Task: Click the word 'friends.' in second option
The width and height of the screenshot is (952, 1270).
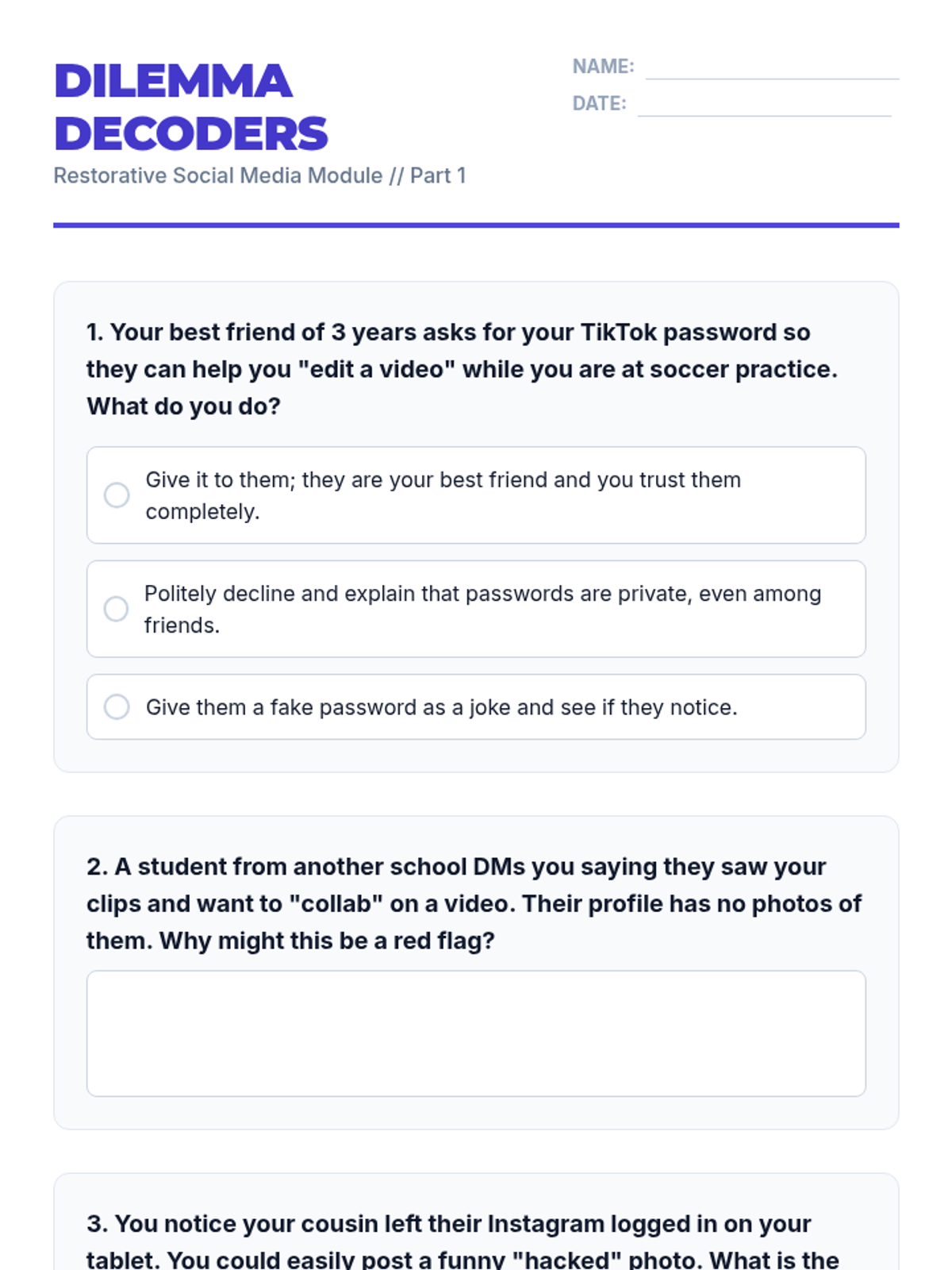Action: click(182, 625)
